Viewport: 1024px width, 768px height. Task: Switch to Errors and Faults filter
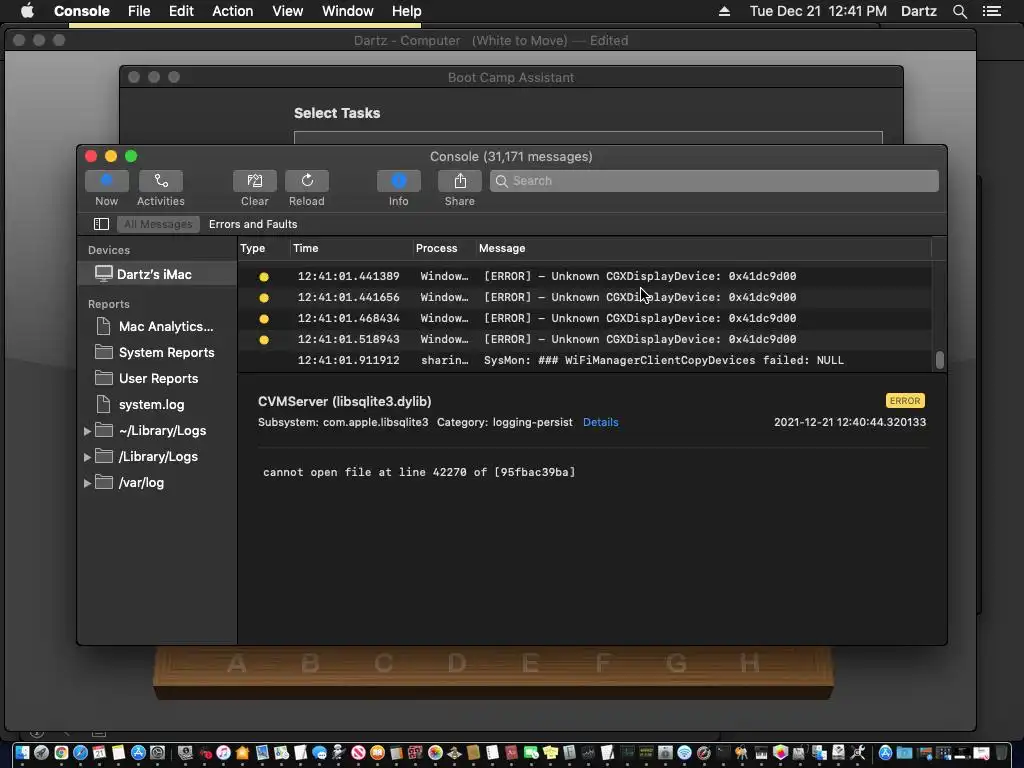click(253, 224)
